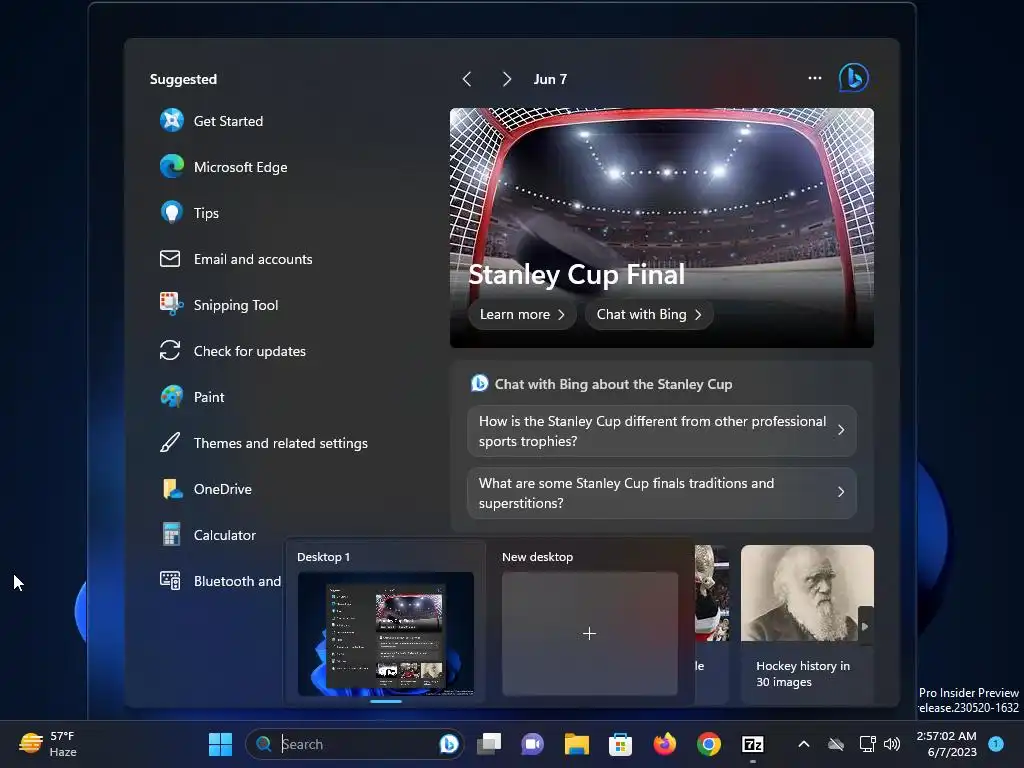Open the notification bell badge
The image size is (1024, 768).
point(996,743)
